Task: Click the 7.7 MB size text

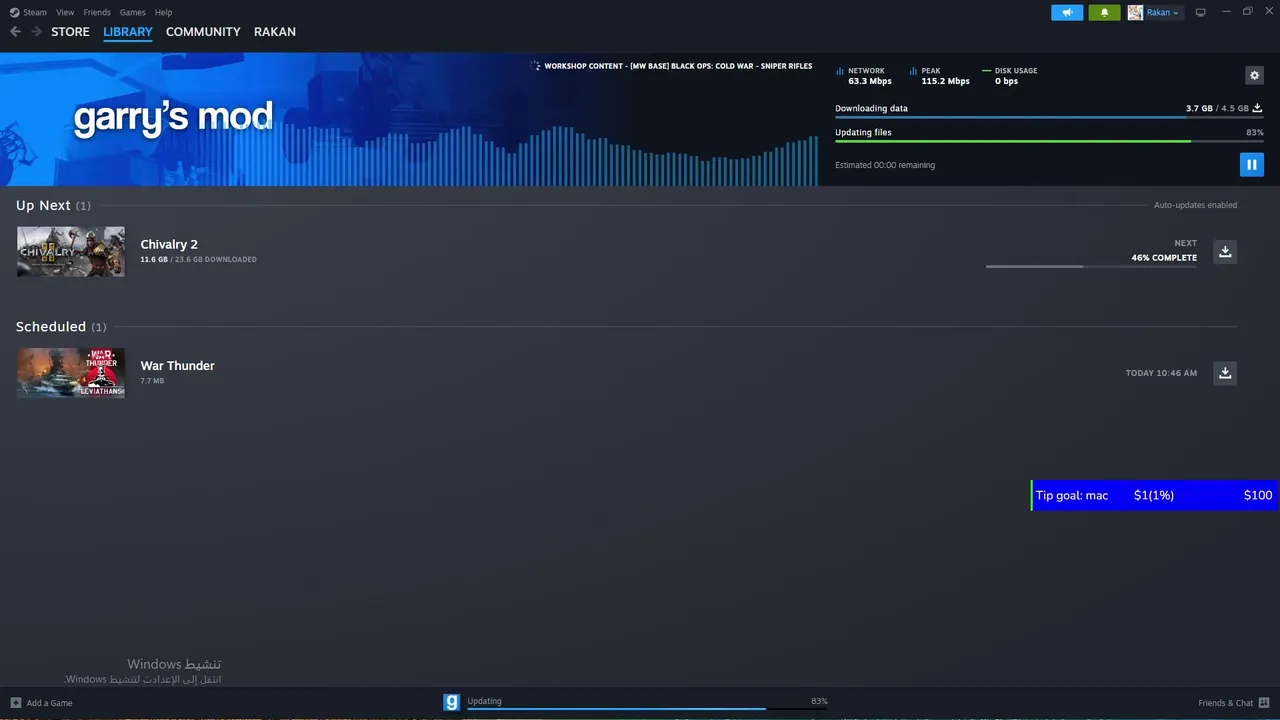Action: (x=152, y=381)
